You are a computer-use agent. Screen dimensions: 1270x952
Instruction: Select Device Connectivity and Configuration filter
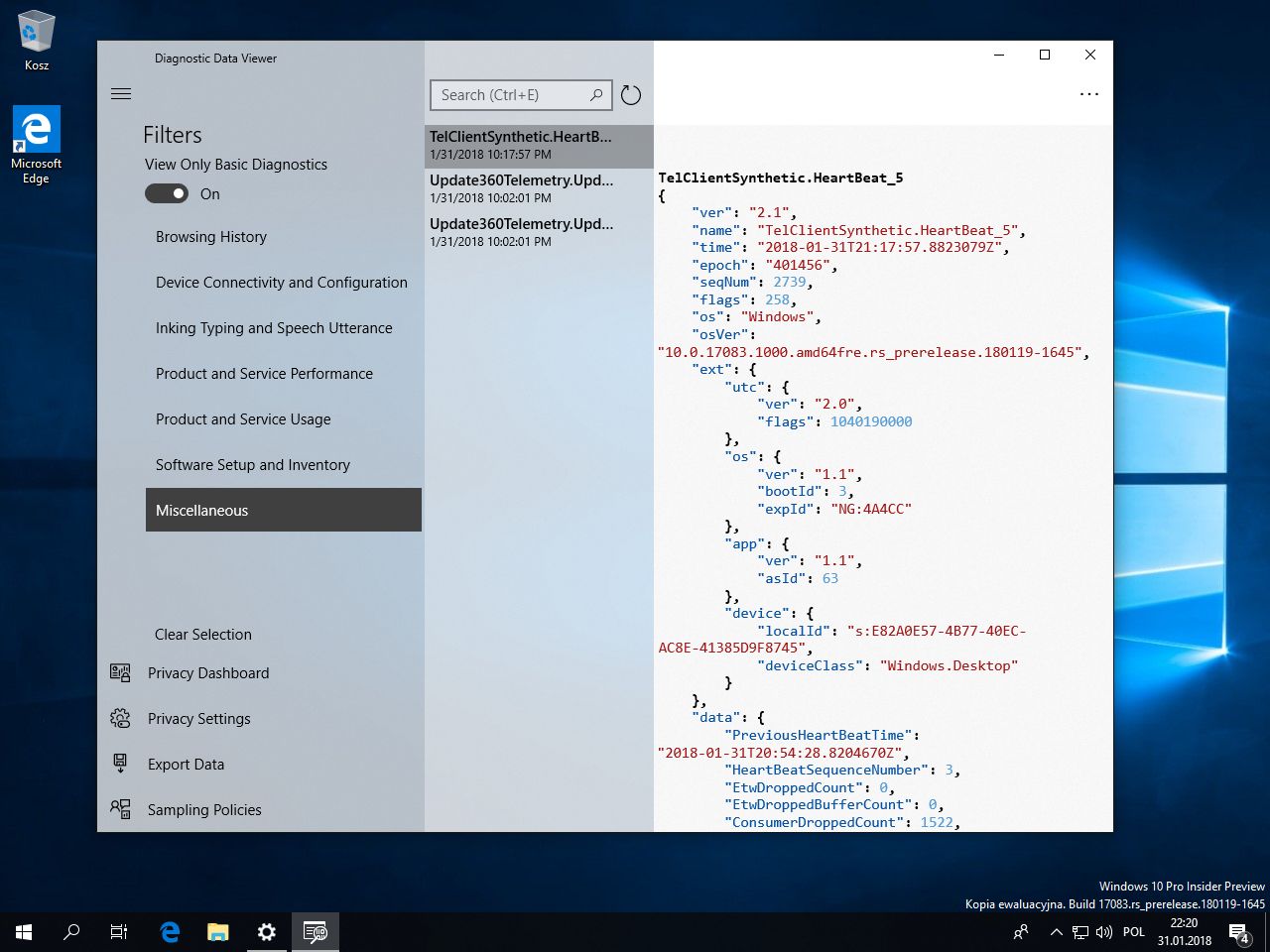pyautogui.click(x=281, y=283)
